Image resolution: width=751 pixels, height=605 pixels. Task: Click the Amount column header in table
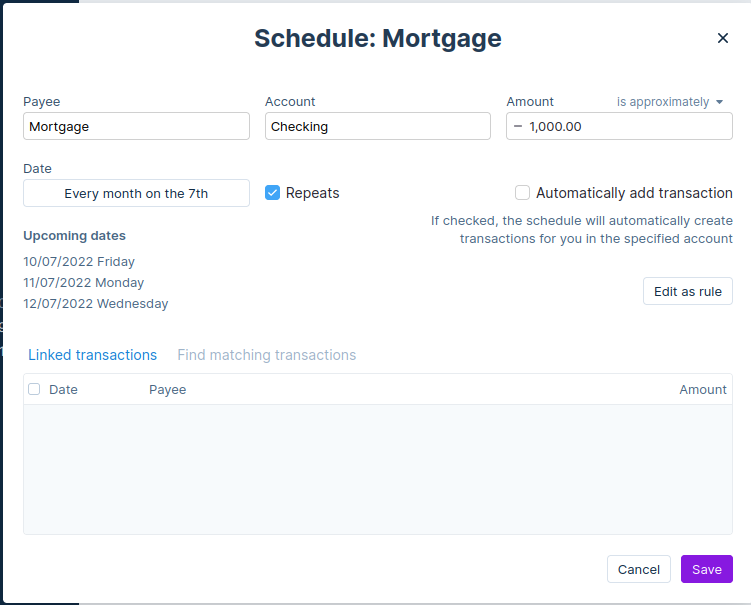click(x=702, y=389)
